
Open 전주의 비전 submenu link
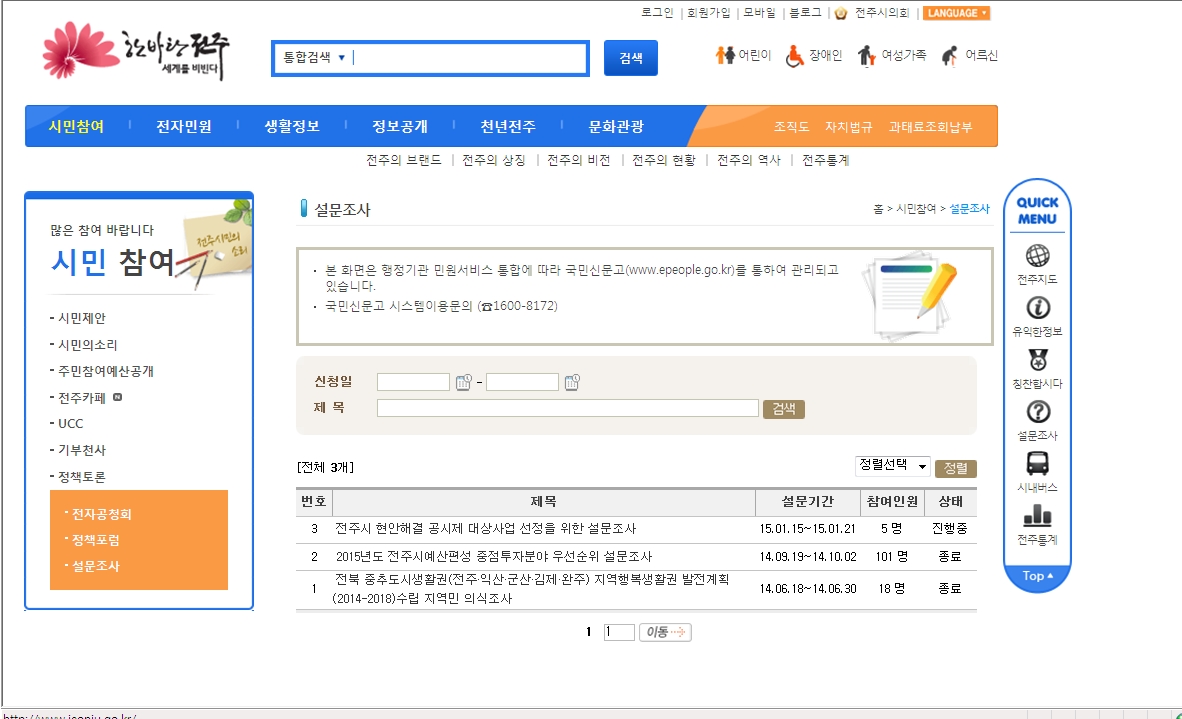click(x=579, y=160)
